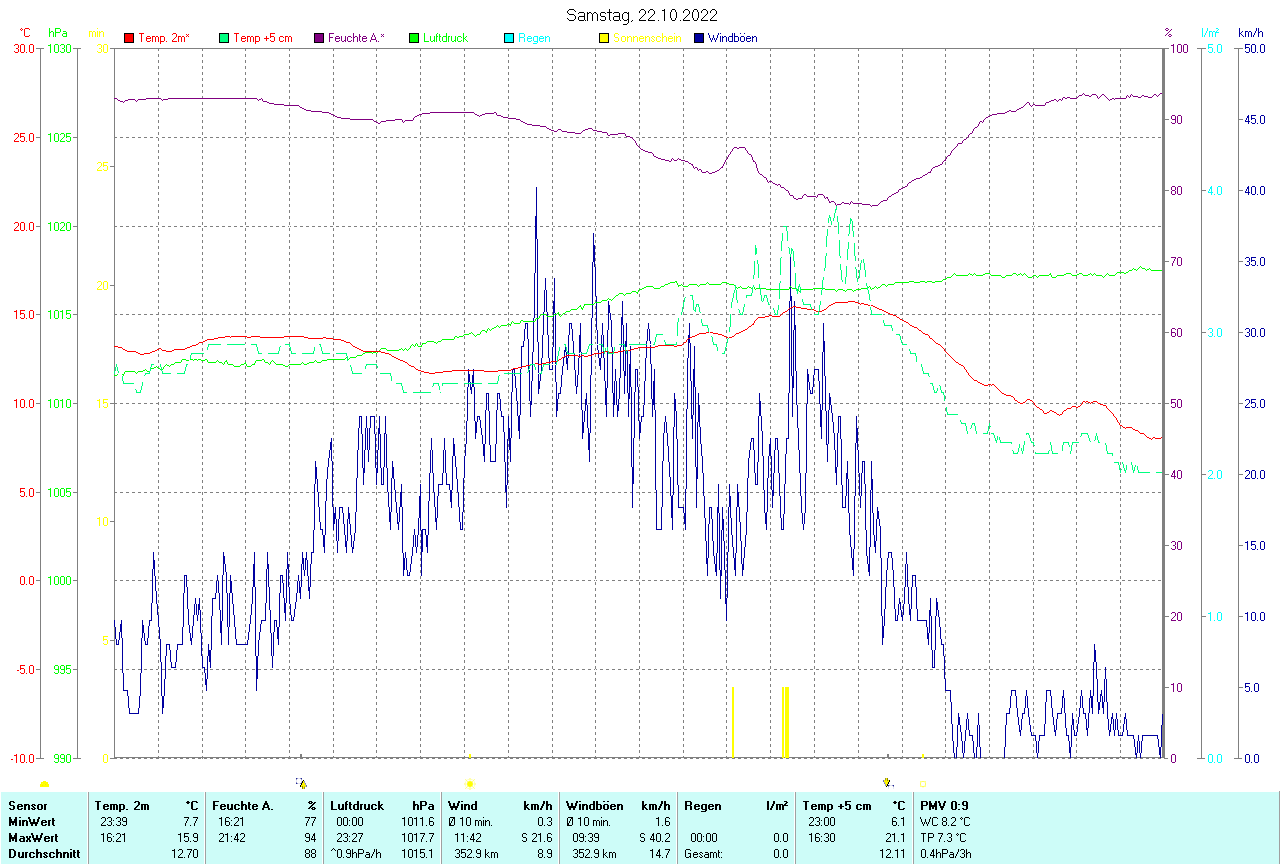
Task: Click the '50.0' label on the km/h axis
Action: 1253,48
